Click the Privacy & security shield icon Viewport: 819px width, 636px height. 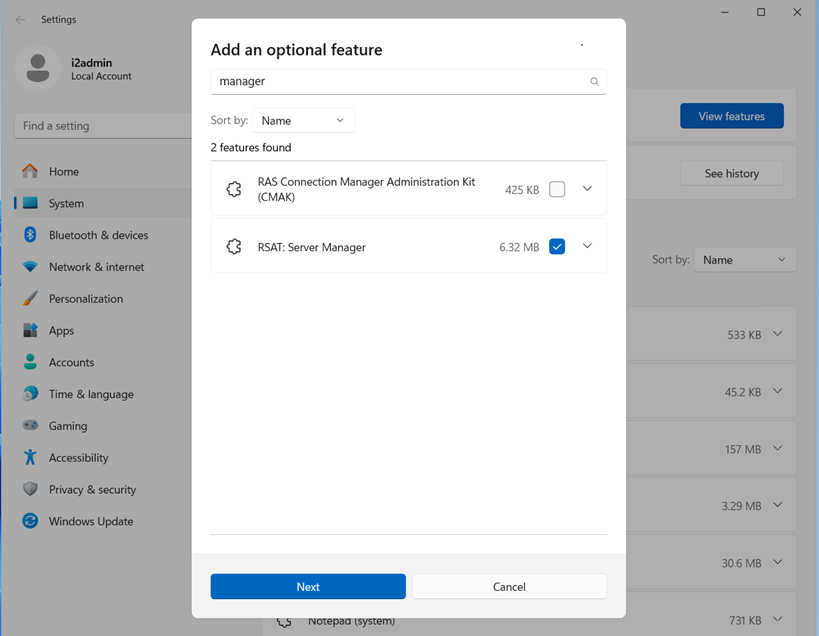[30, 489]
